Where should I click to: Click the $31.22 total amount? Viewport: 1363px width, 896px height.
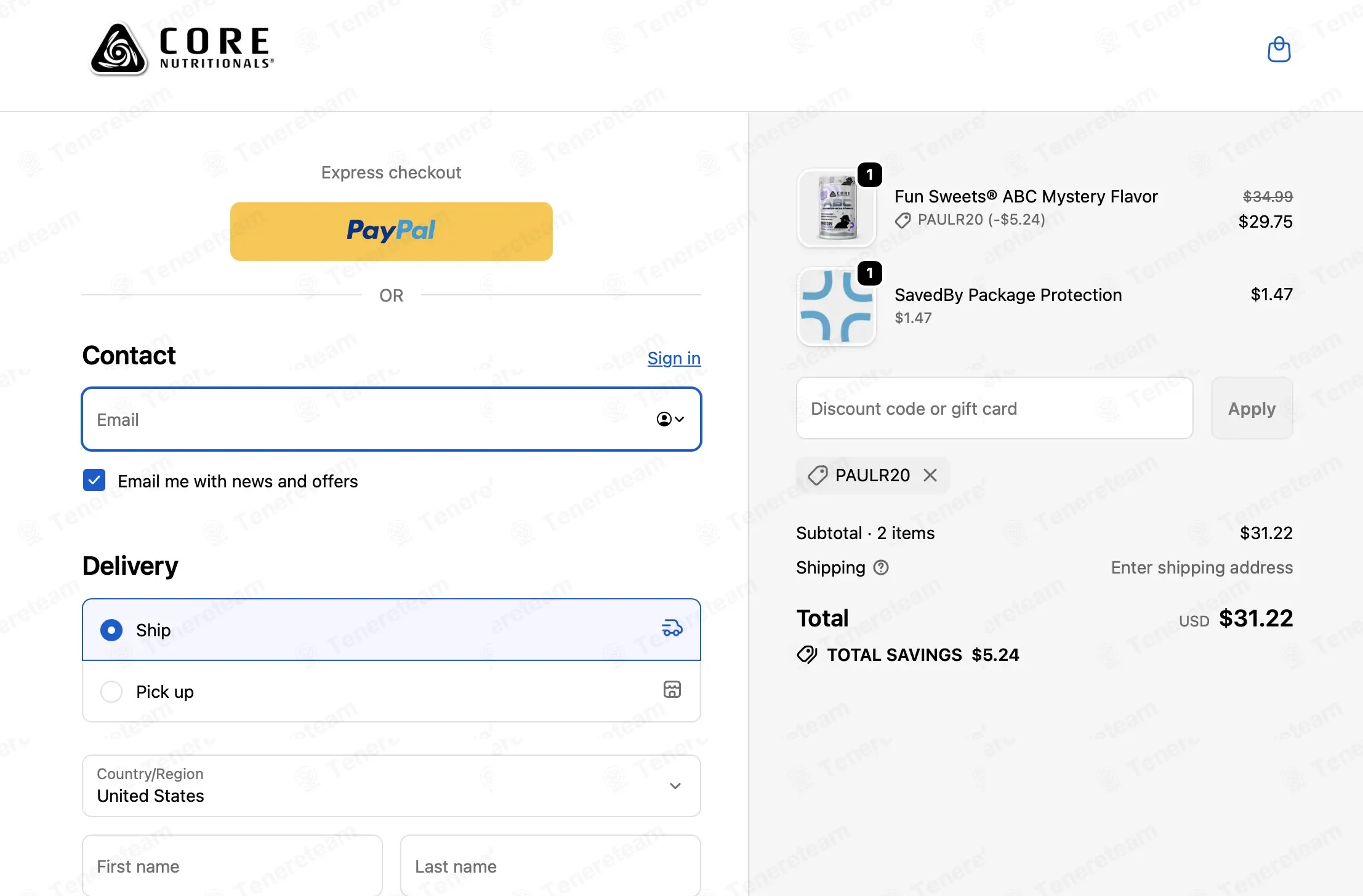pos(1256,618)
